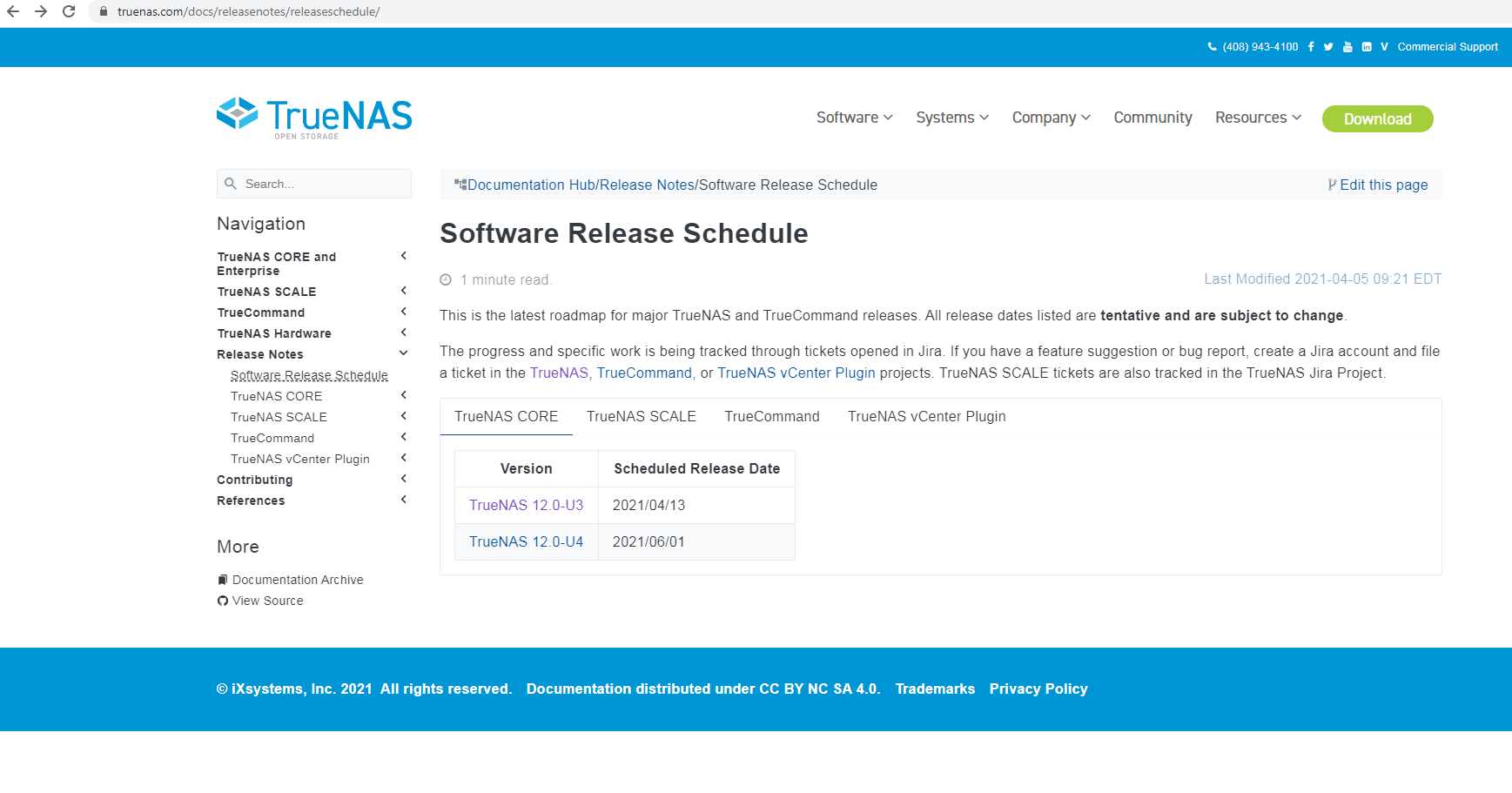Expand the References chevron
Viewport: 1512px width, 793px height.
[404, 500]
